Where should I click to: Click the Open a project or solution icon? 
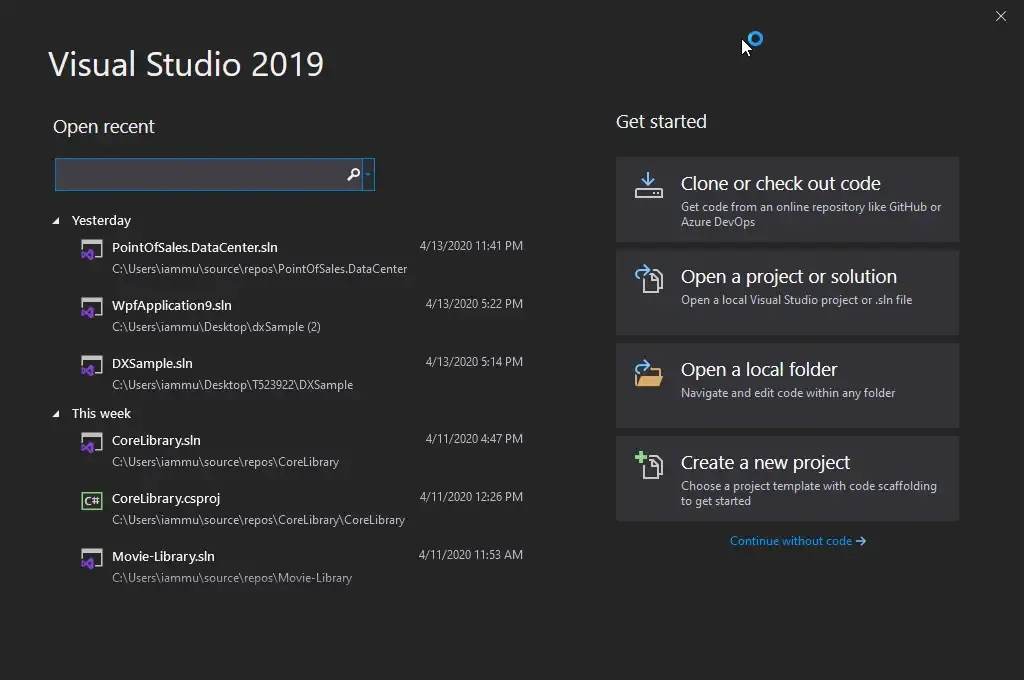(648, 279)
